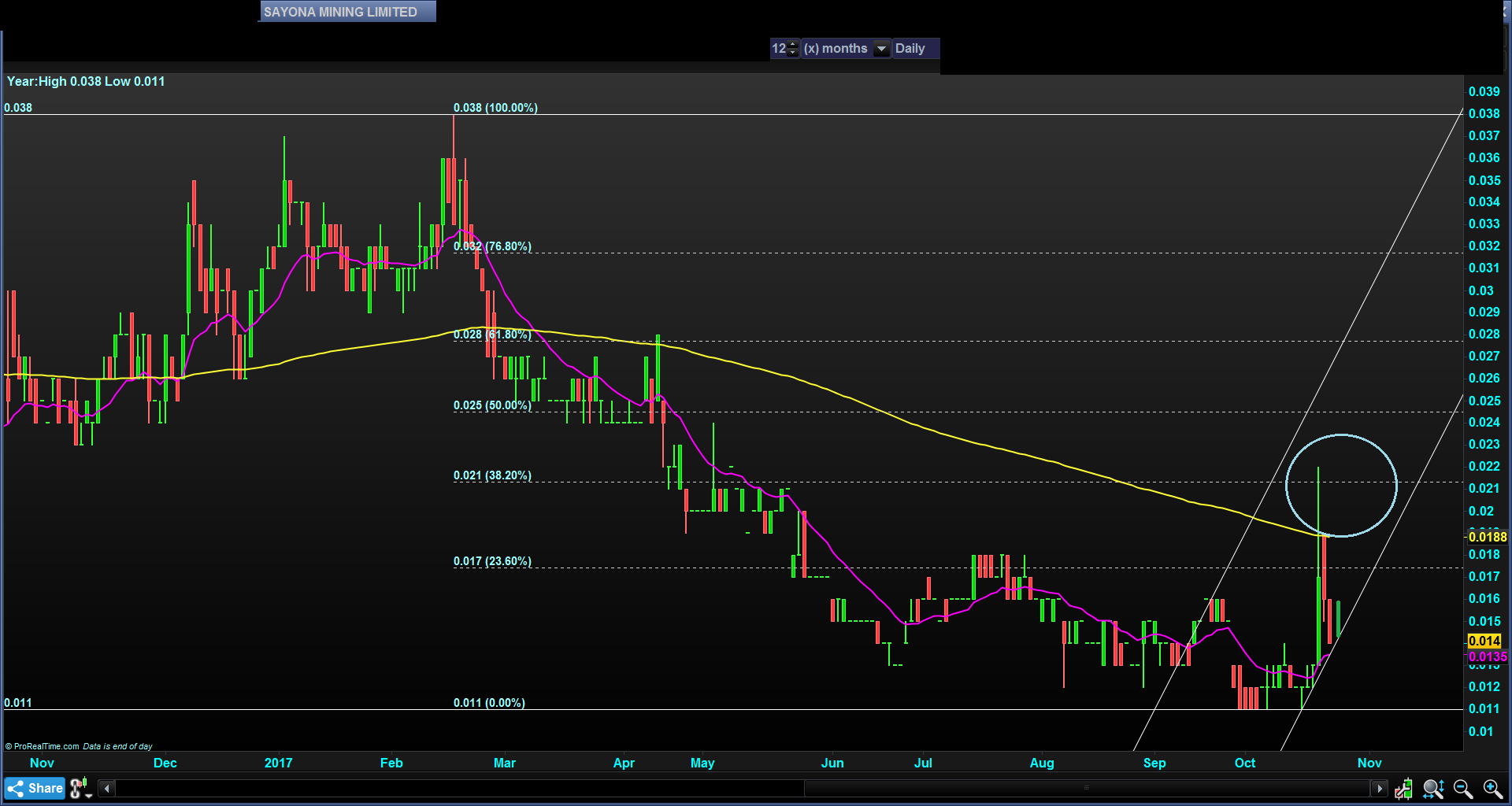
Task: Zoom in using the plus magnifier icon
Action: click(x=1493, y=789)
